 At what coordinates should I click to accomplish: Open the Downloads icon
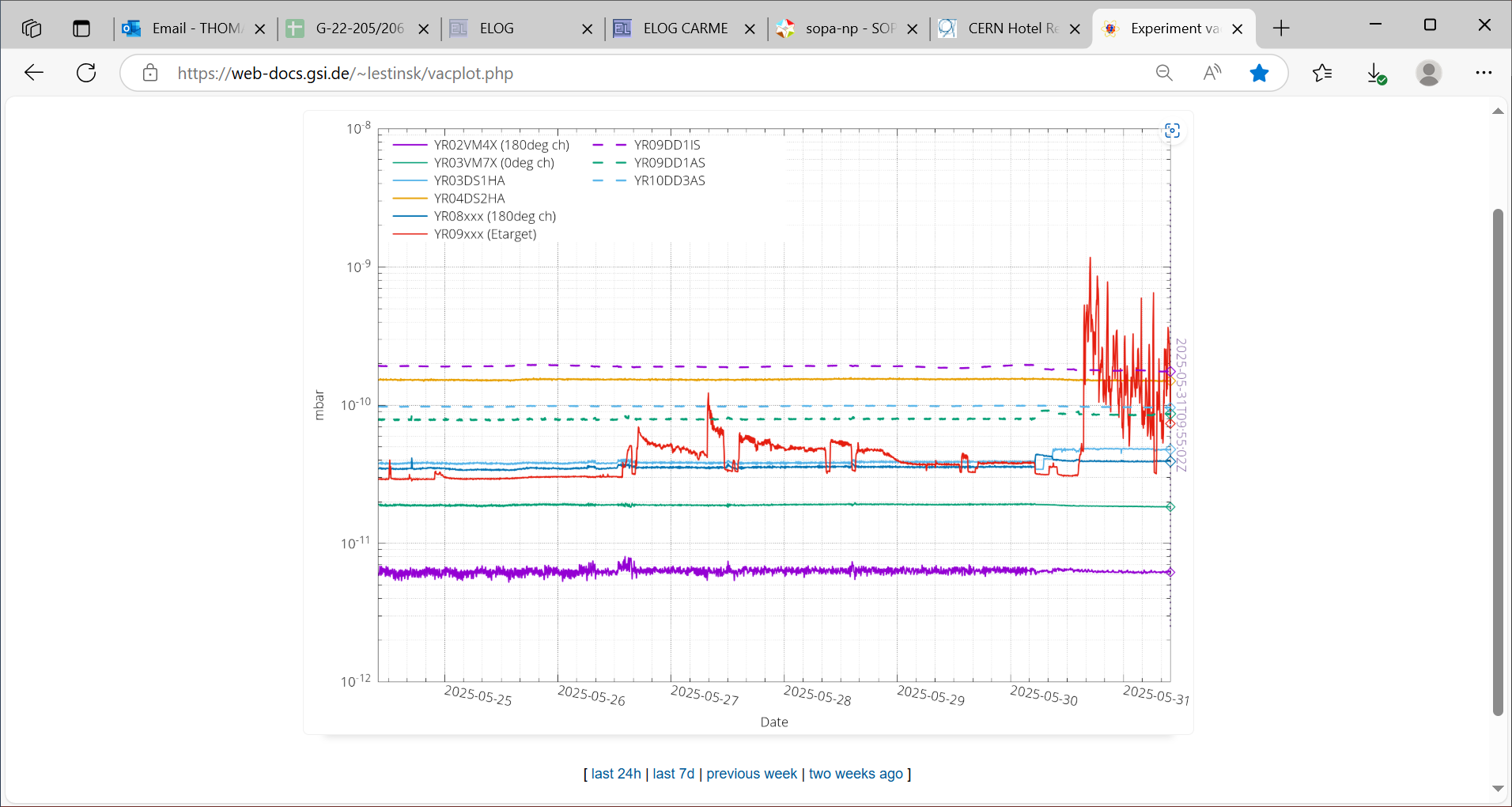coord(1376,74)
